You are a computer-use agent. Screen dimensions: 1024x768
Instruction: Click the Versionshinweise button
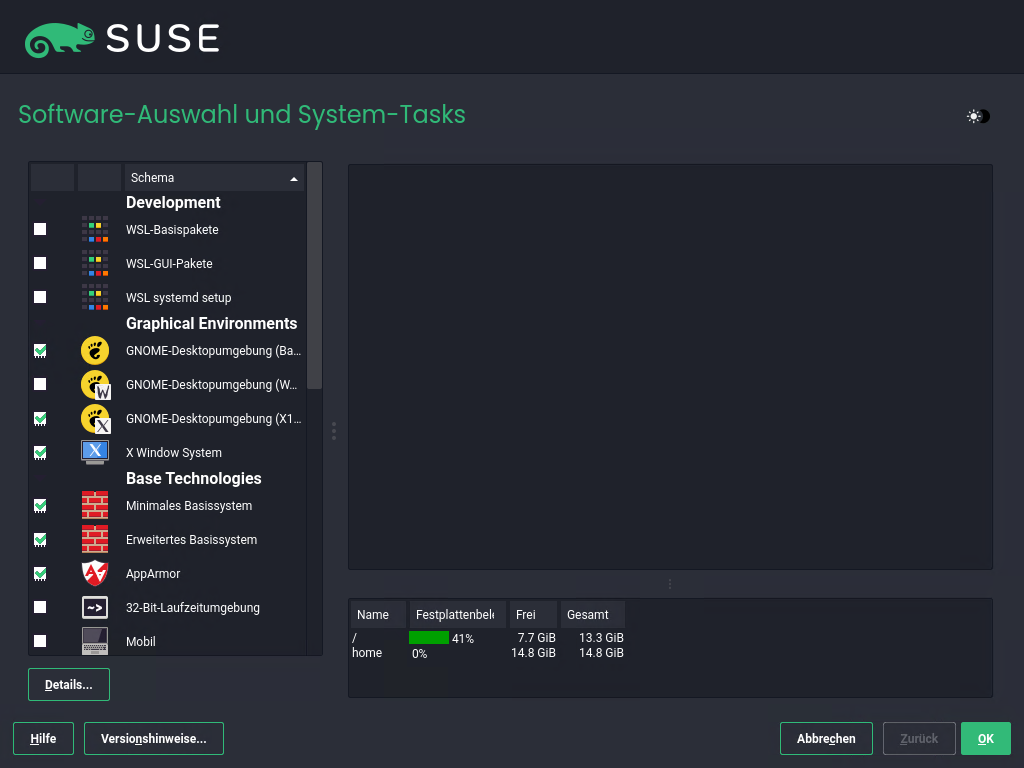click(153, 738)
